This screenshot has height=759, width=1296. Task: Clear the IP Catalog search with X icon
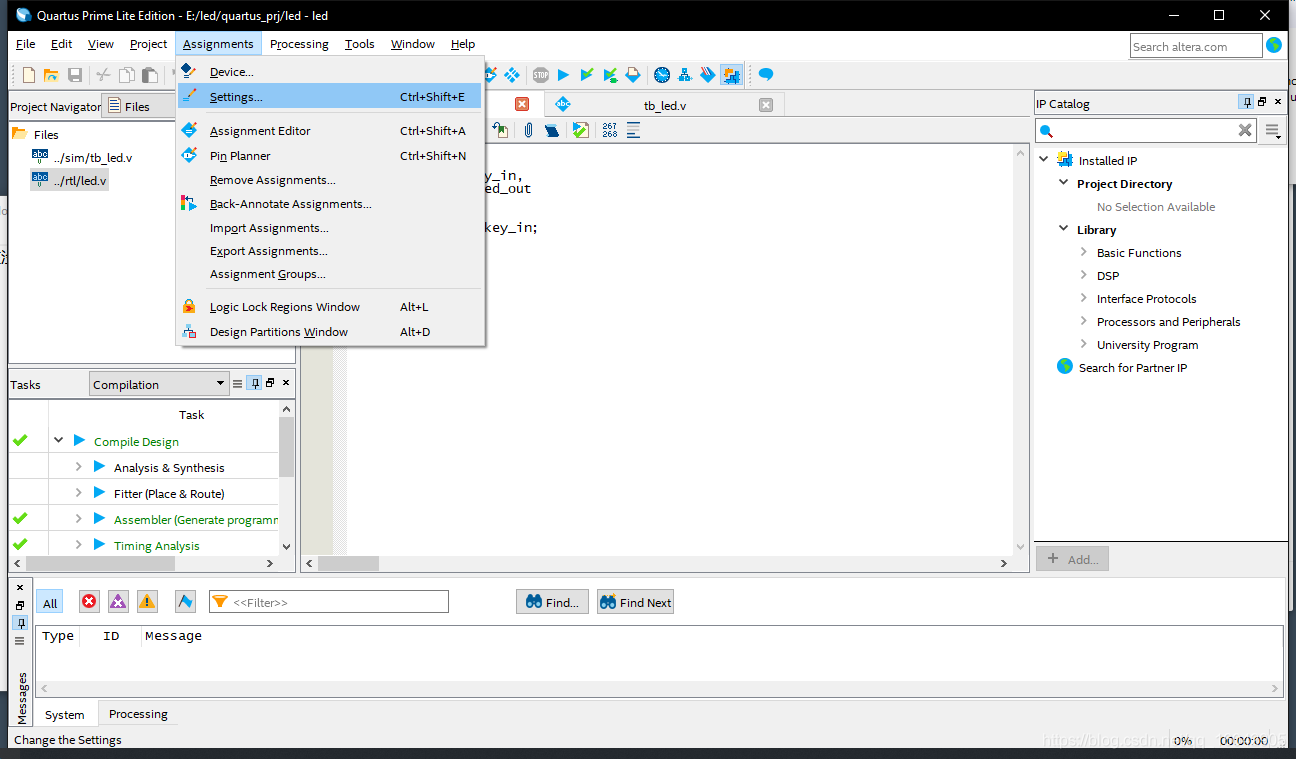(1245, 130)
